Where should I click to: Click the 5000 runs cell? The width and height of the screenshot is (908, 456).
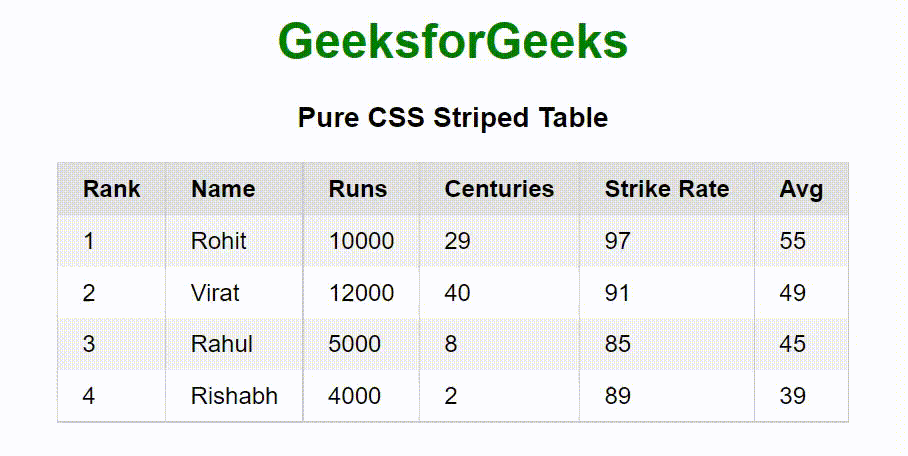pos(355,344)
